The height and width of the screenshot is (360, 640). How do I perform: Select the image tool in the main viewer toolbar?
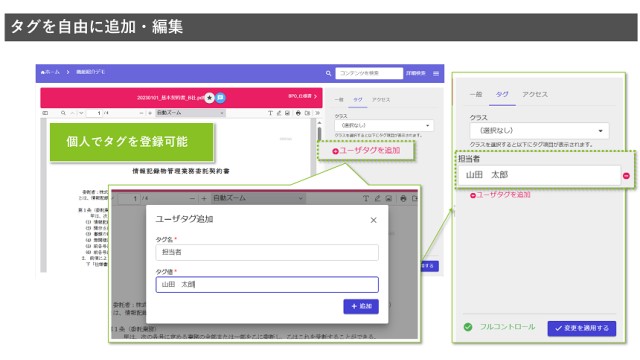click(x=287, y=113)
